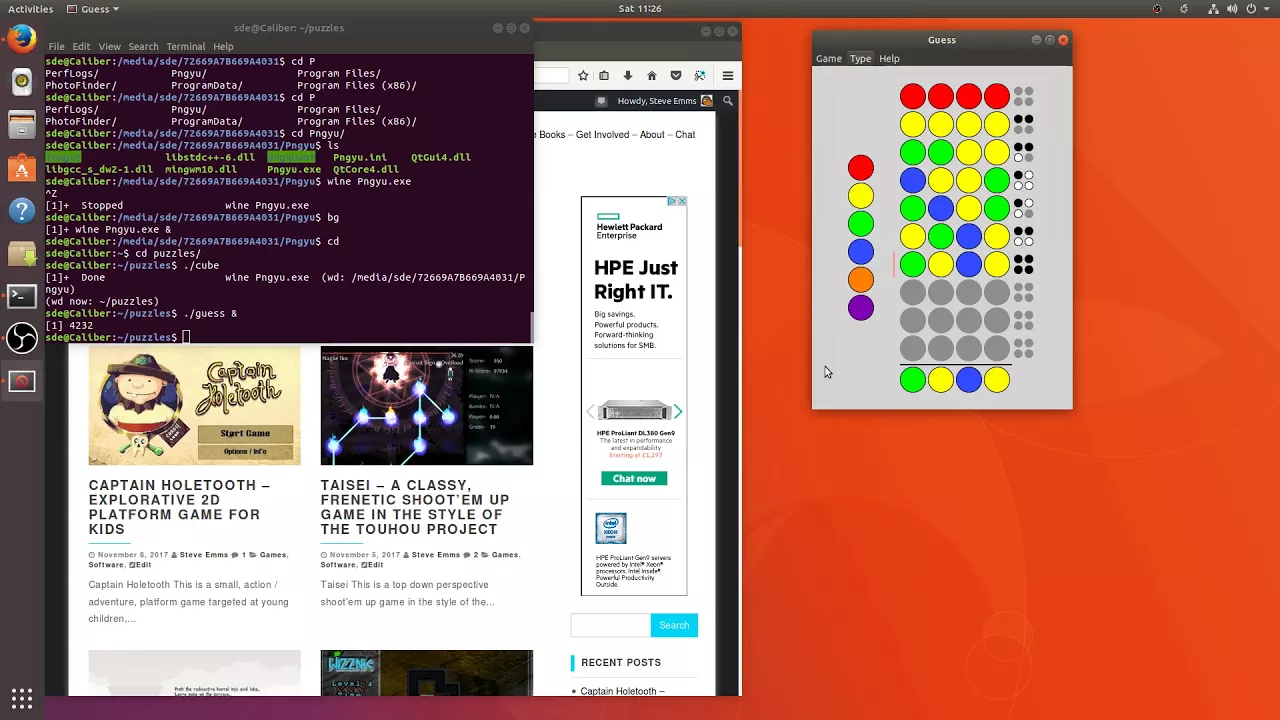Viewport: 1280px width, 720px height.
Task: Click the Chat link in site navigation
Action: pyautogui.click(x=685, y=135)
